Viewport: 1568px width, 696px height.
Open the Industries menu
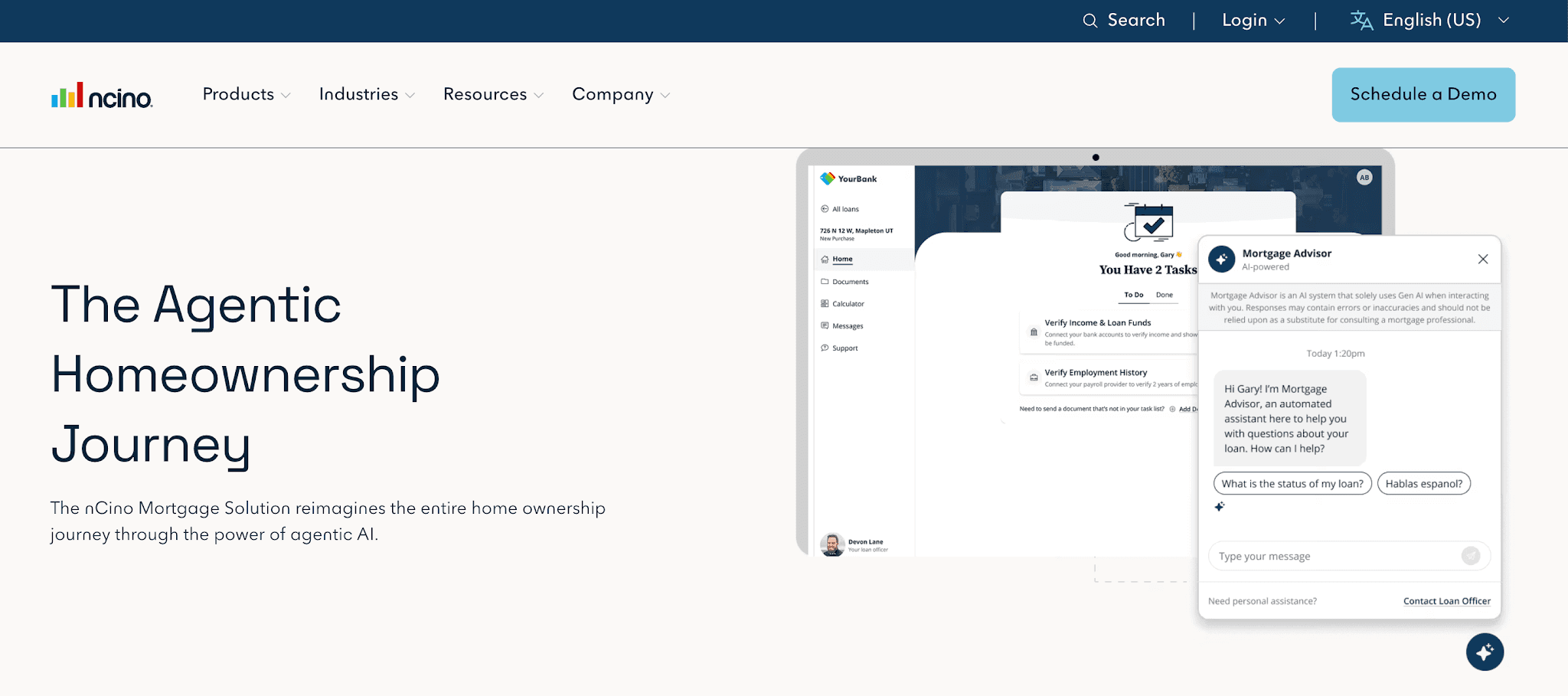[x=367, y=94]
